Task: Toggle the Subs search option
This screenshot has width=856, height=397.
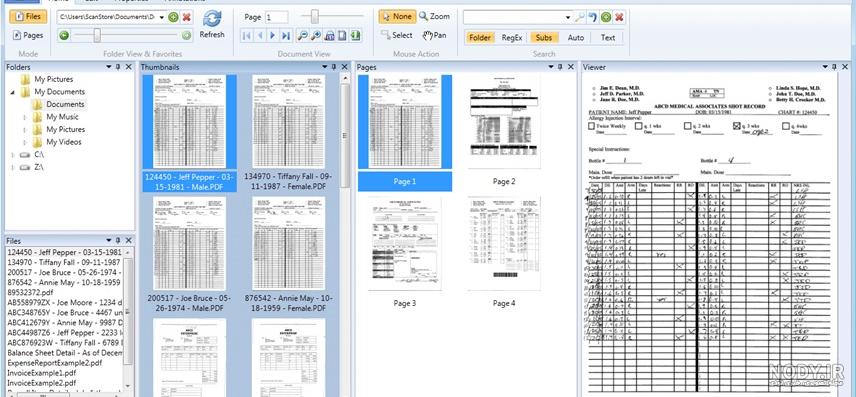Action: tap(543, 38)
